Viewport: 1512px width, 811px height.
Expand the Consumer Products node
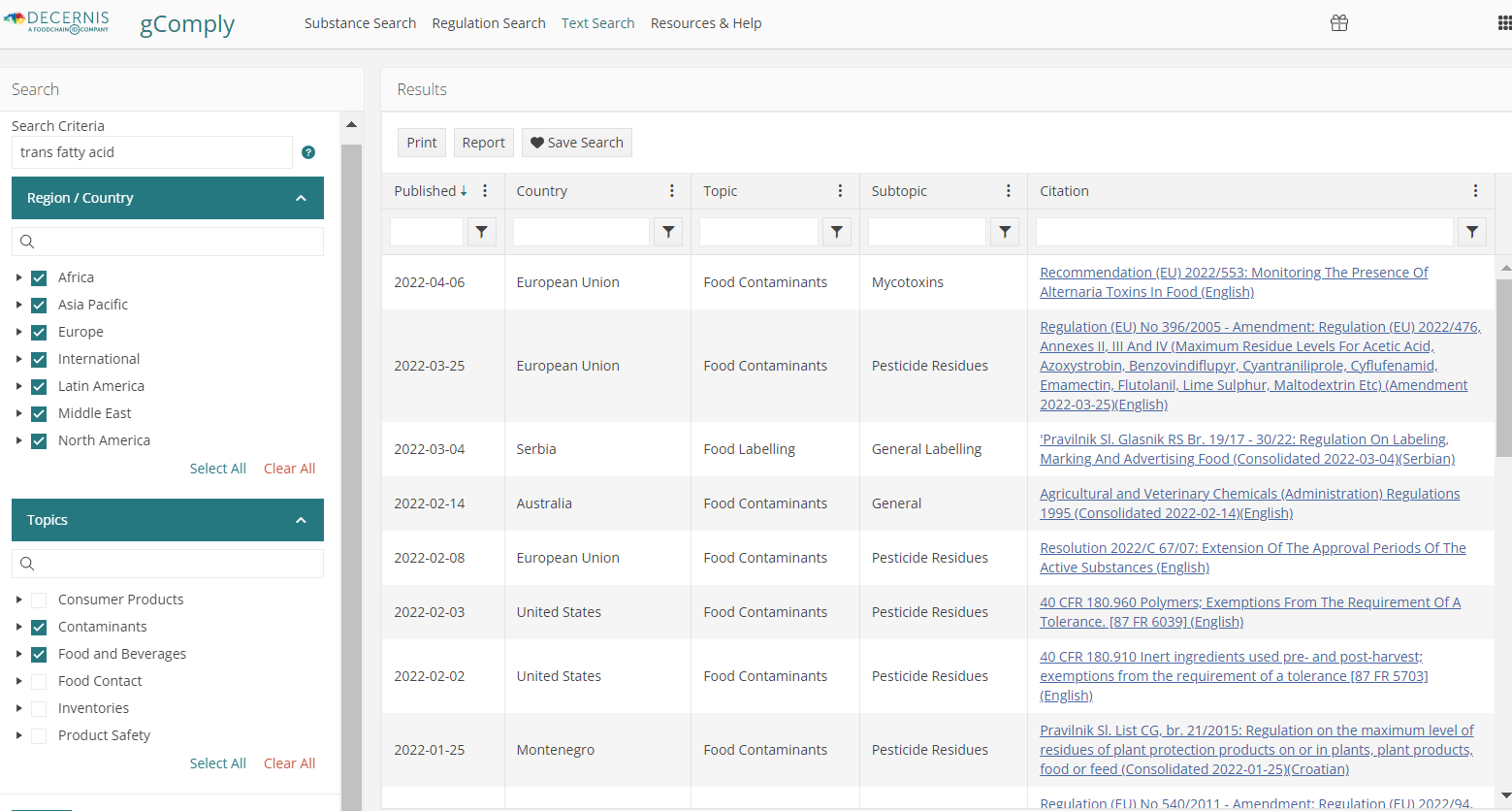(x=18, y=600)
